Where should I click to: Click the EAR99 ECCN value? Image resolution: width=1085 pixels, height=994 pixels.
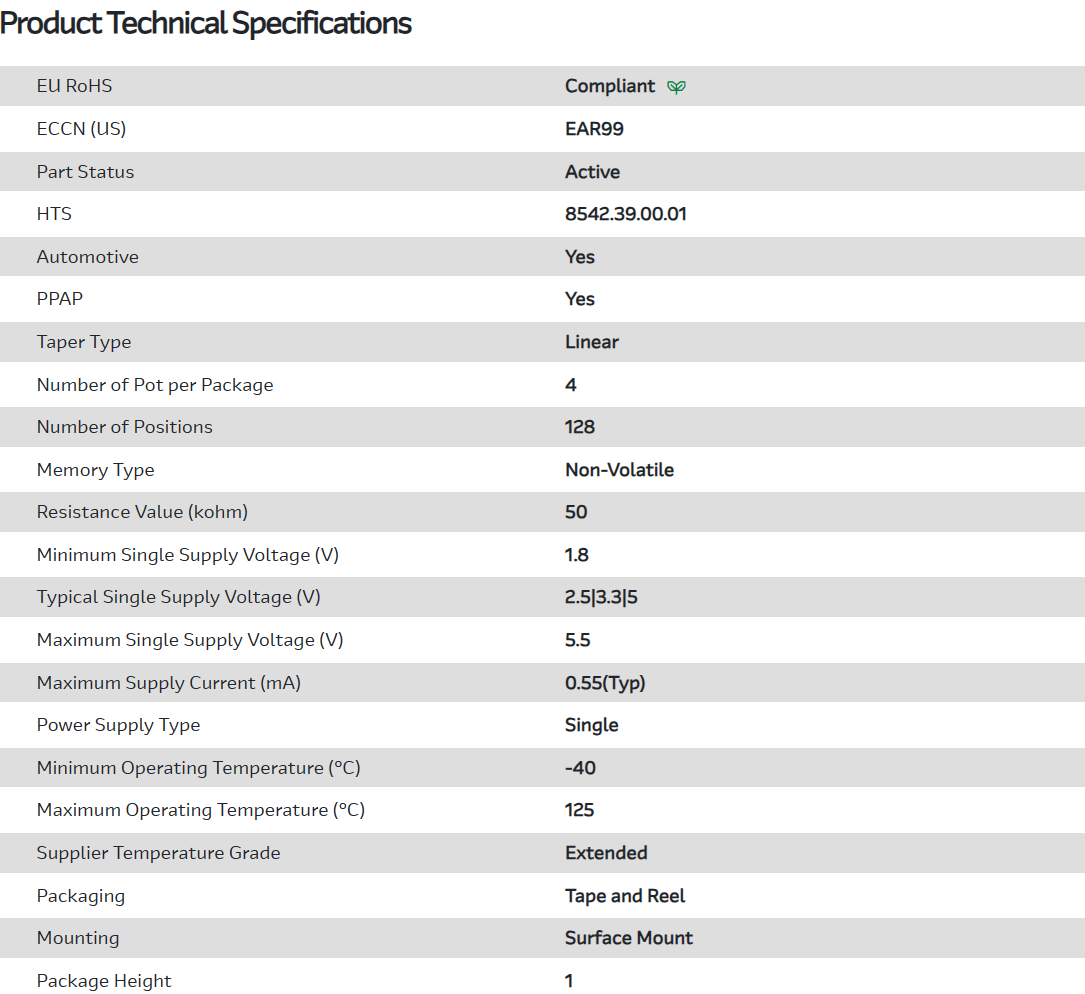pyautogui.click(x=594, y=129)
